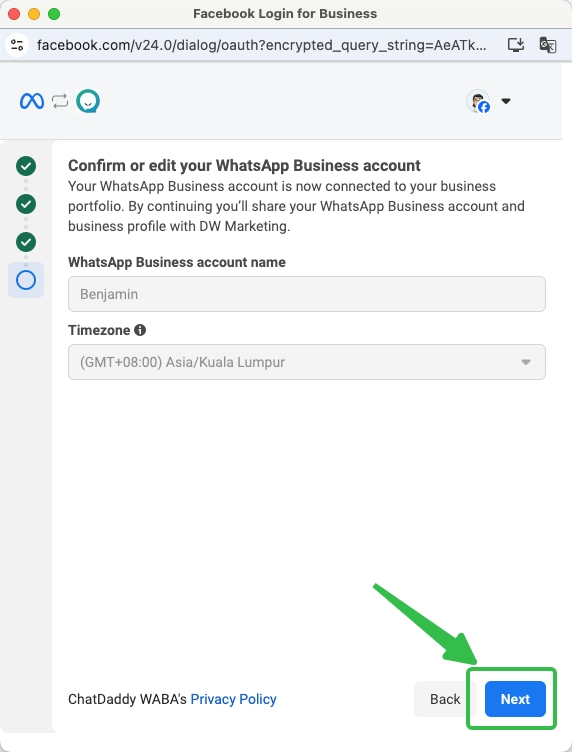Image resolution: width=572 pixels, height=752 pixels.
Task: Click the Back button
Action: coord(445,699)
